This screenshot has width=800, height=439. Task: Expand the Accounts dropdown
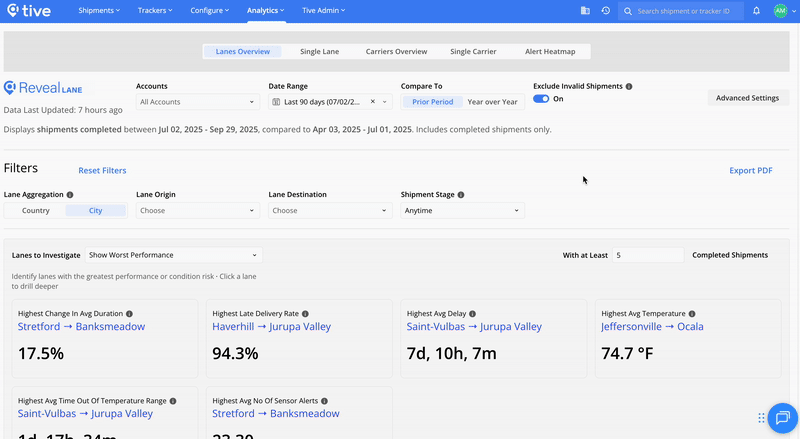197,102
